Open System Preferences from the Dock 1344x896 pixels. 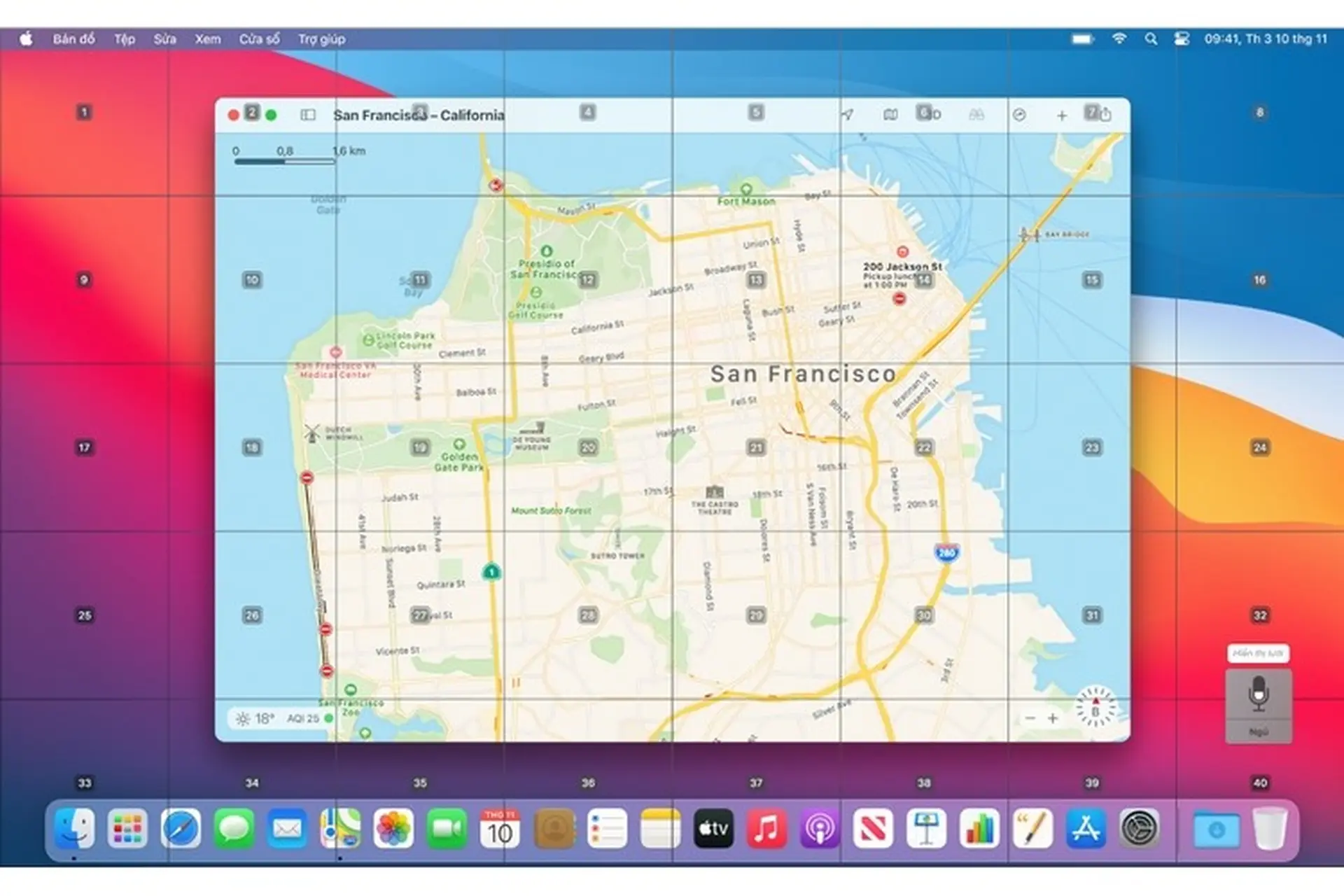click(x=1139, y=829)
